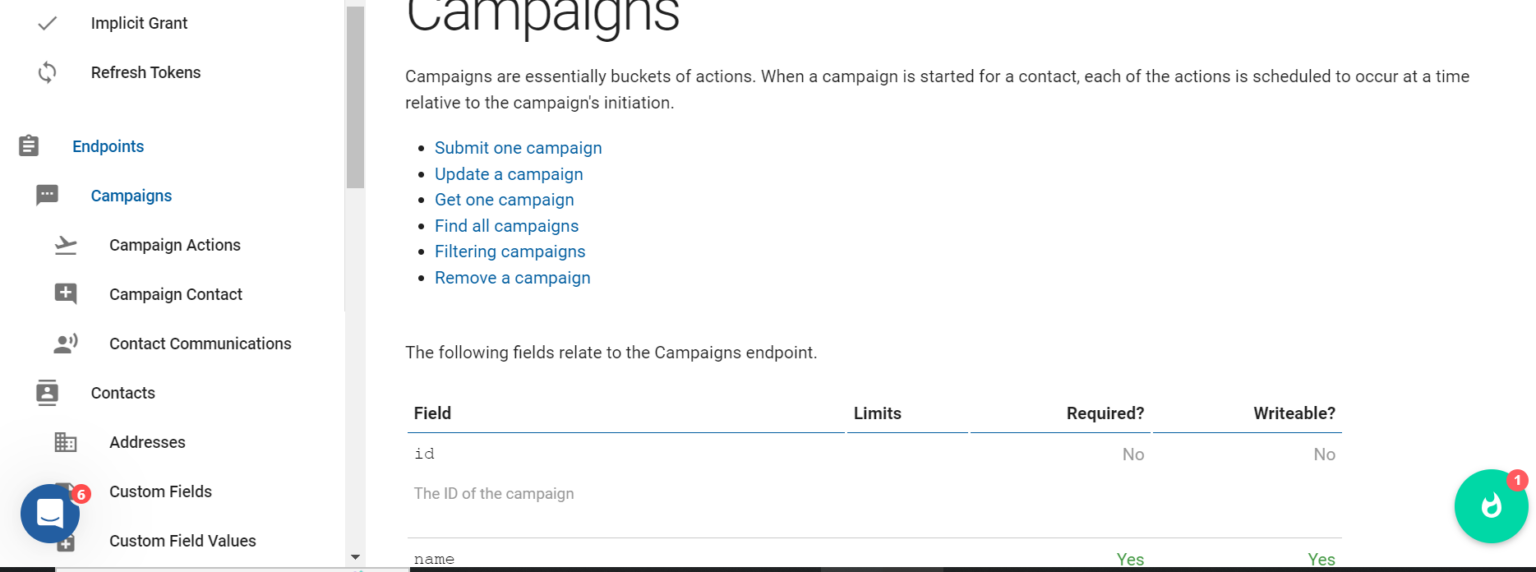Click the Campaign Contact add-comment icon
The height and width of the screenshot is (572, 1536).
[66, 294]
